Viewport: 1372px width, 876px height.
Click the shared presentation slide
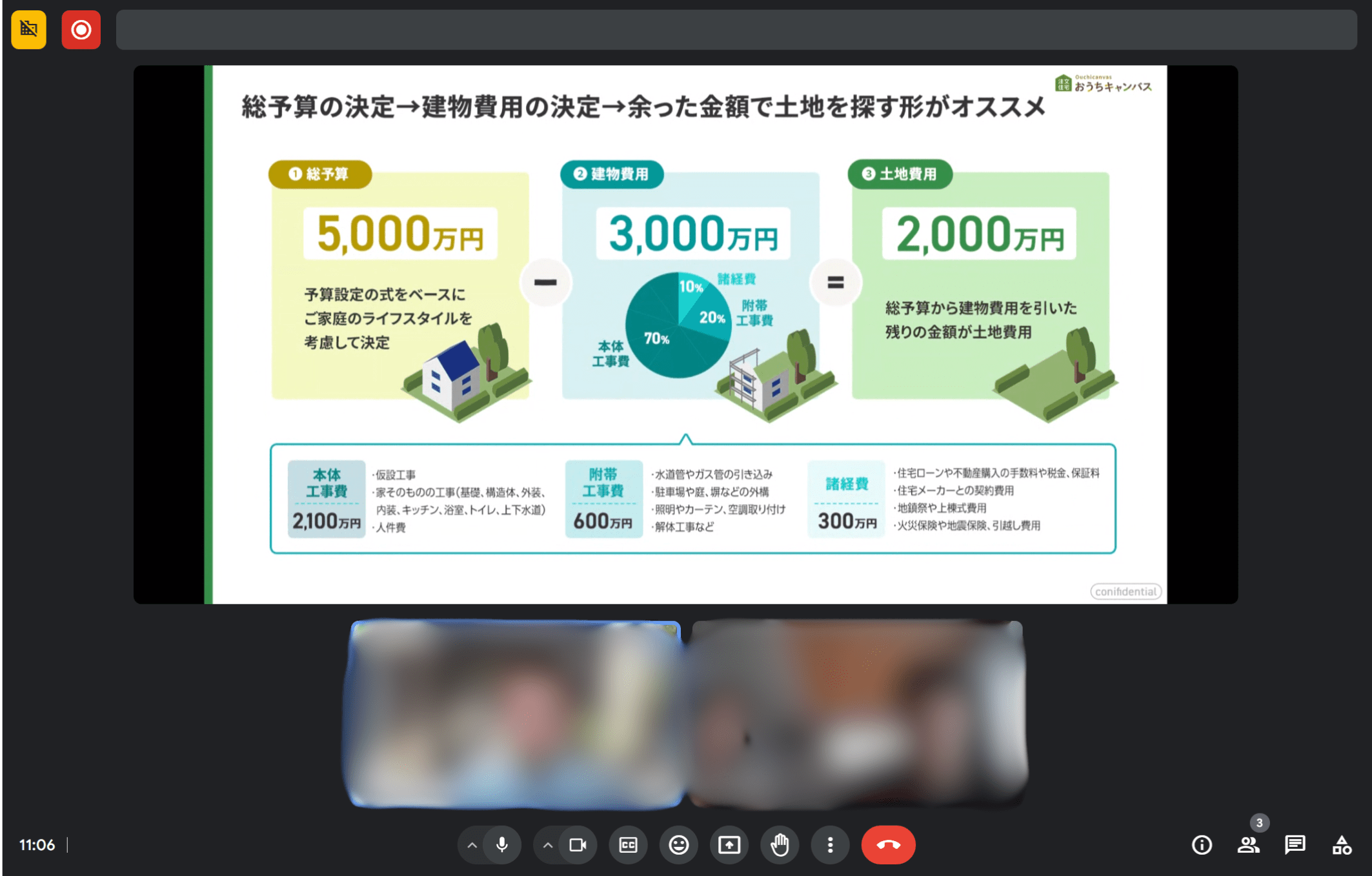point(685,334)
